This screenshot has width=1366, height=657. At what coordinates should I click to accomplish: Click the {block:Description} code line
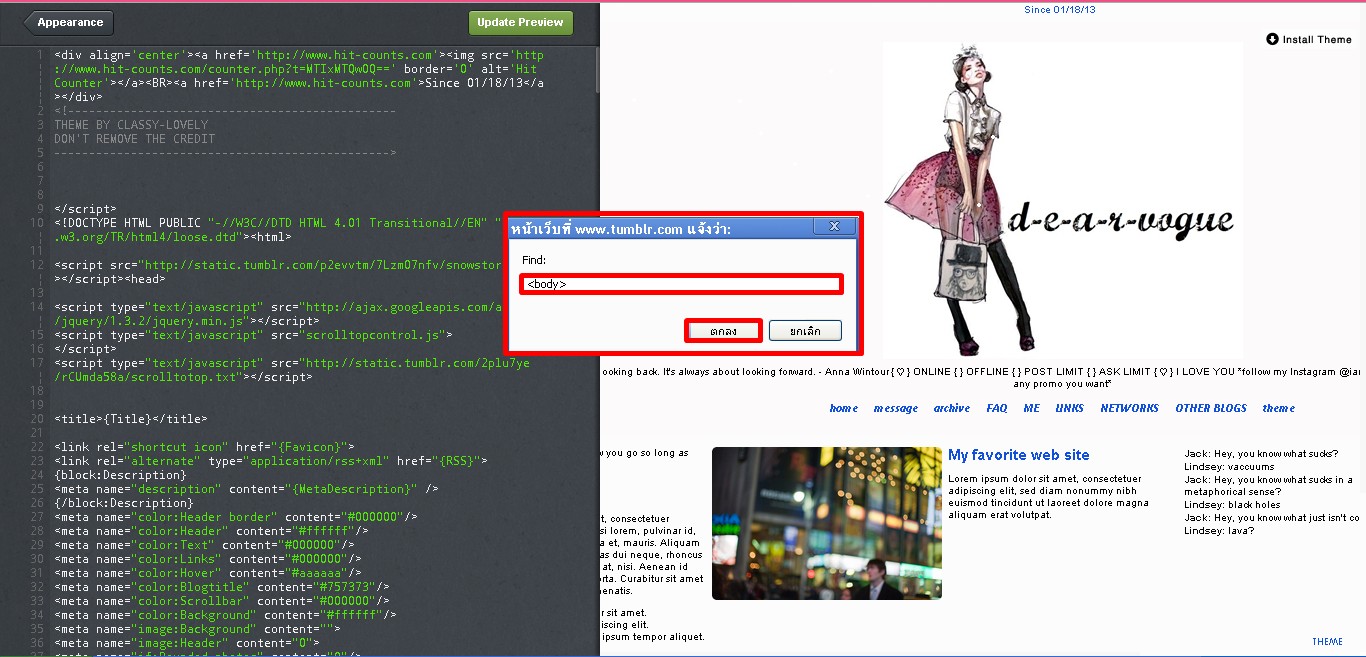click(x=120, y=475)
